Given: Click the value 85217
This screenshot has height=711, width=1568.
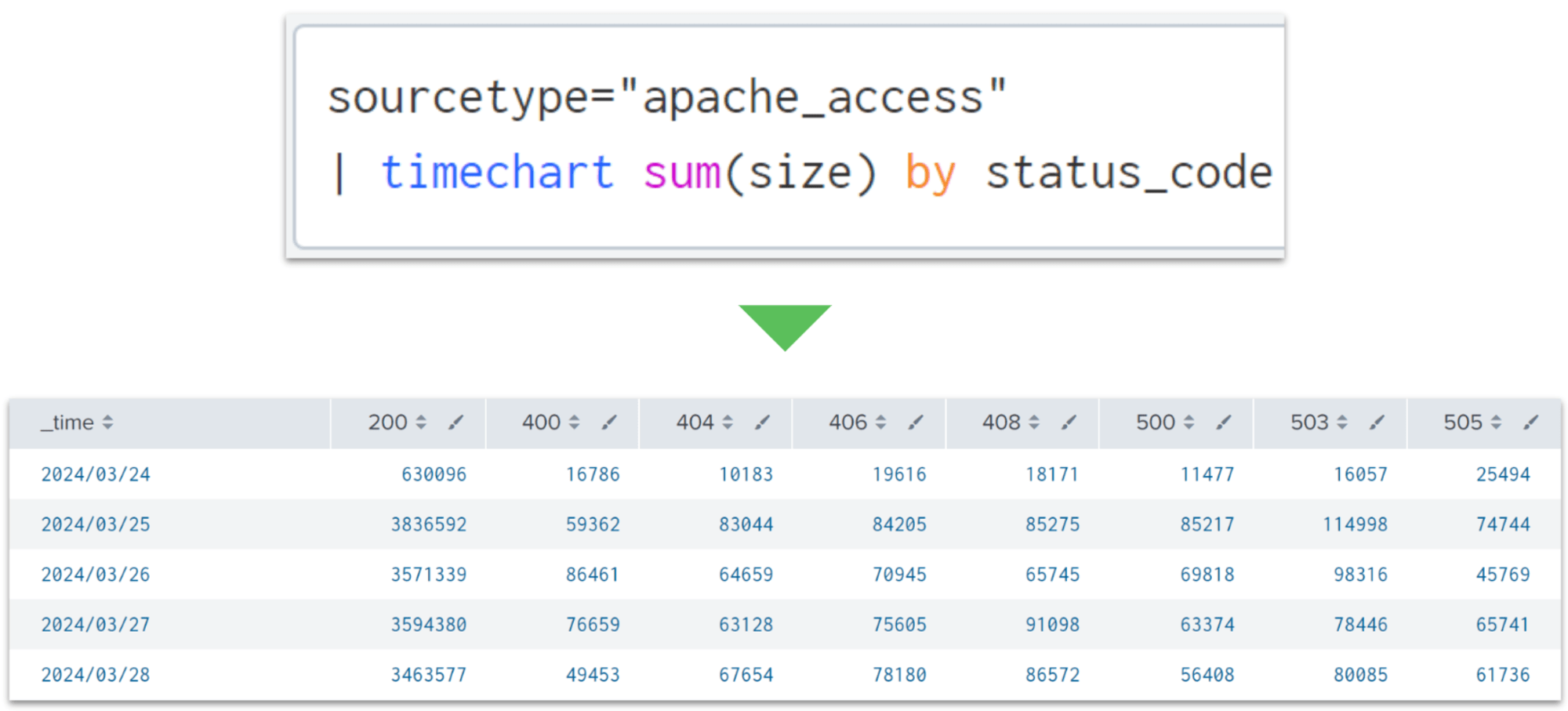Looking at the screenshot, I should (x=1207, y=524).
